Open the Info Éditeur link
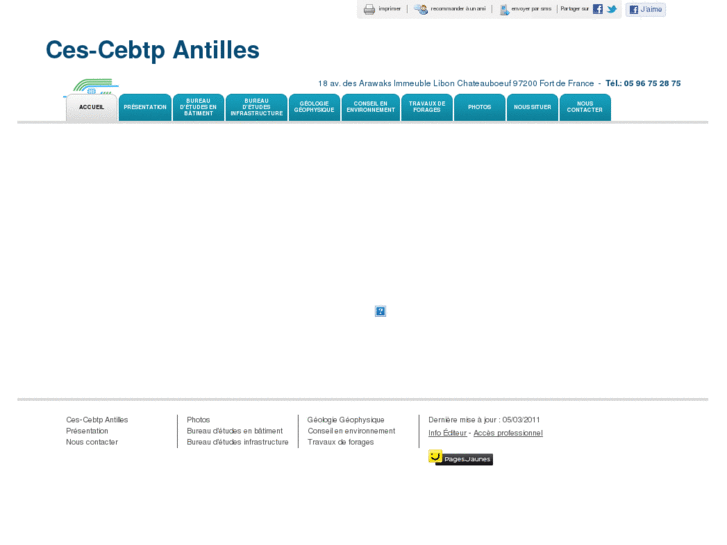727x545 pixels. (x=447, y=433)
